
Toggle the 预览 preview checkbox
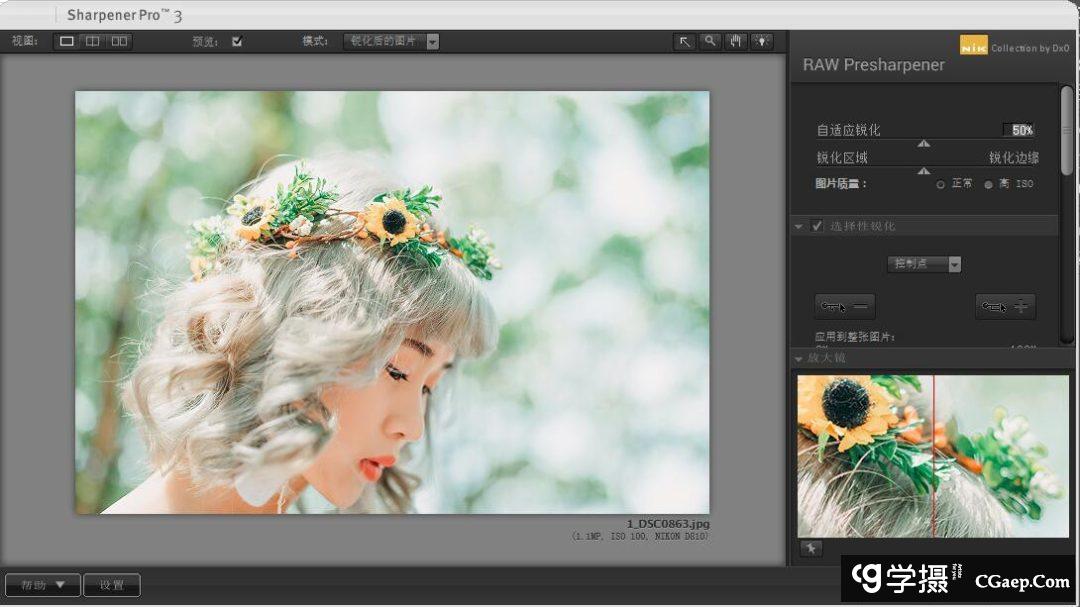(x=237, y=41)
